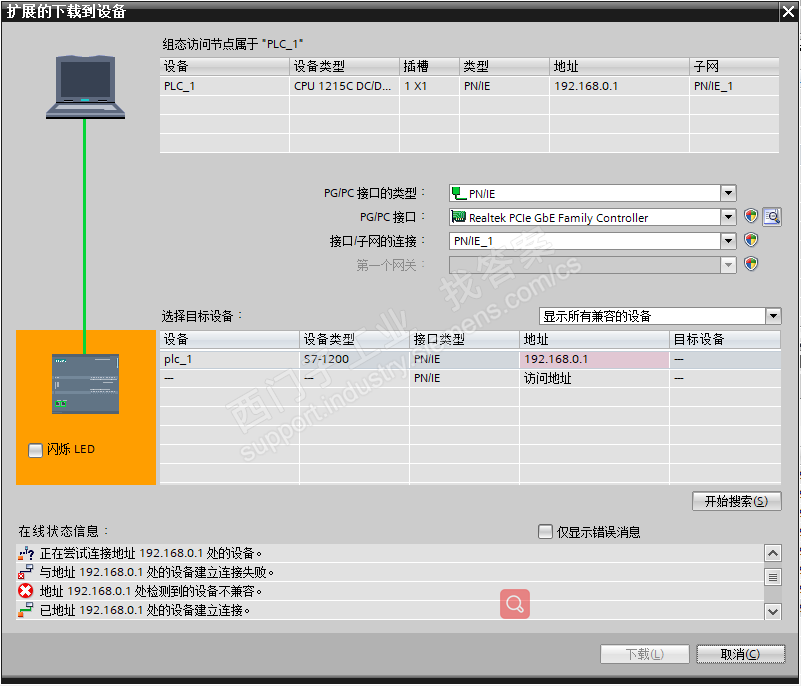Select the plc_1 target device row
Viewport: 801px width, 686px height.
tap(470, 359)
